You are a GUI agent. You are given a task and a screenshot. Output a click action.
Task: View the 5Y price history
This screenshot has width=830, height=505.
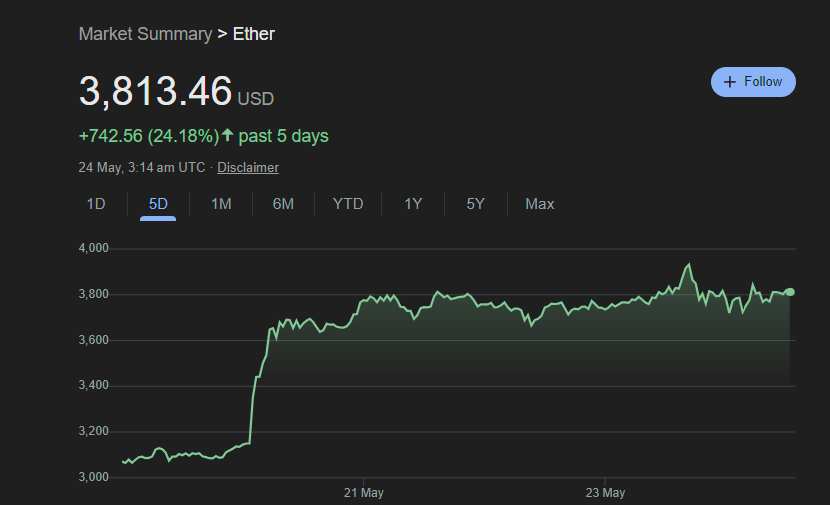point(475,204)
